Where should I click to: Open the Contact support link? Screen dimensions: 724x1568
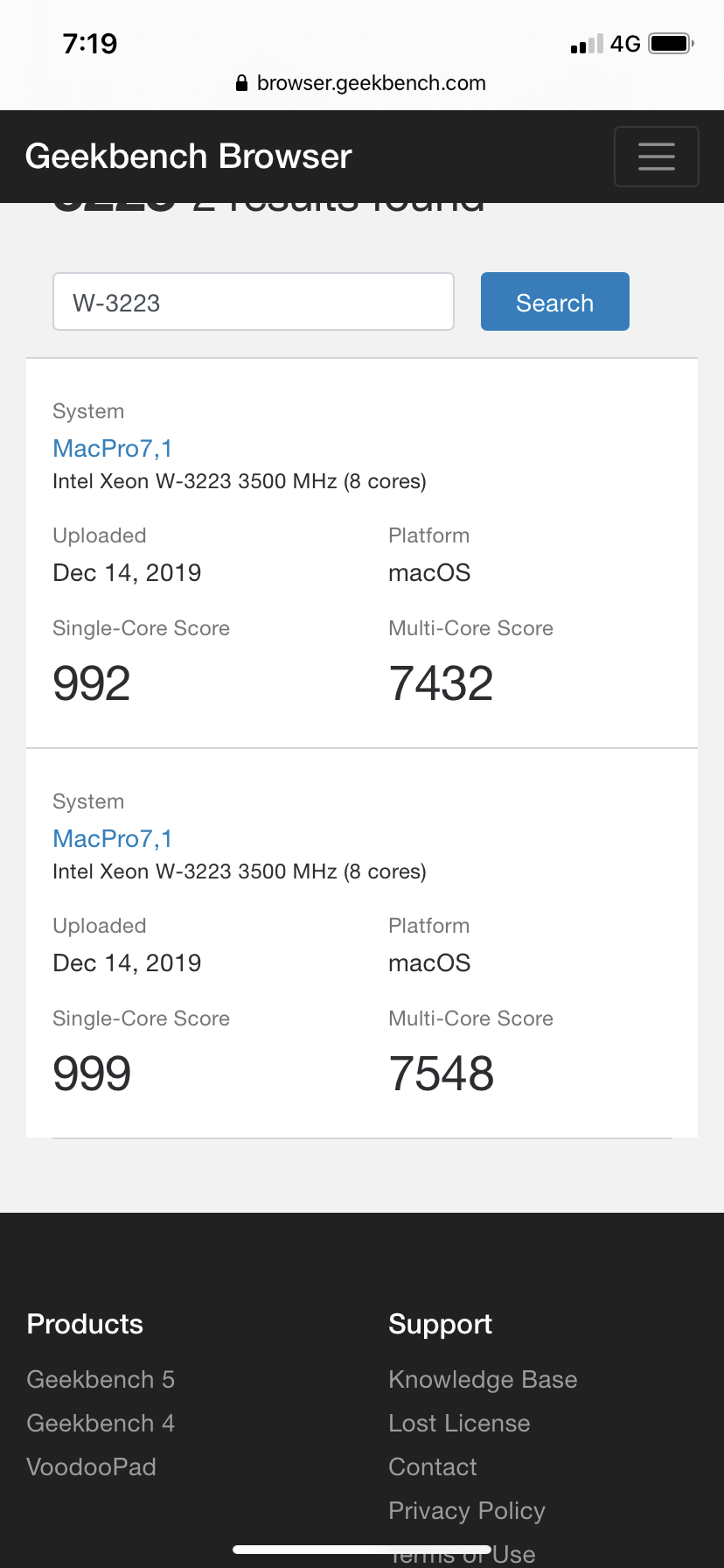[x=433, y=1466]
